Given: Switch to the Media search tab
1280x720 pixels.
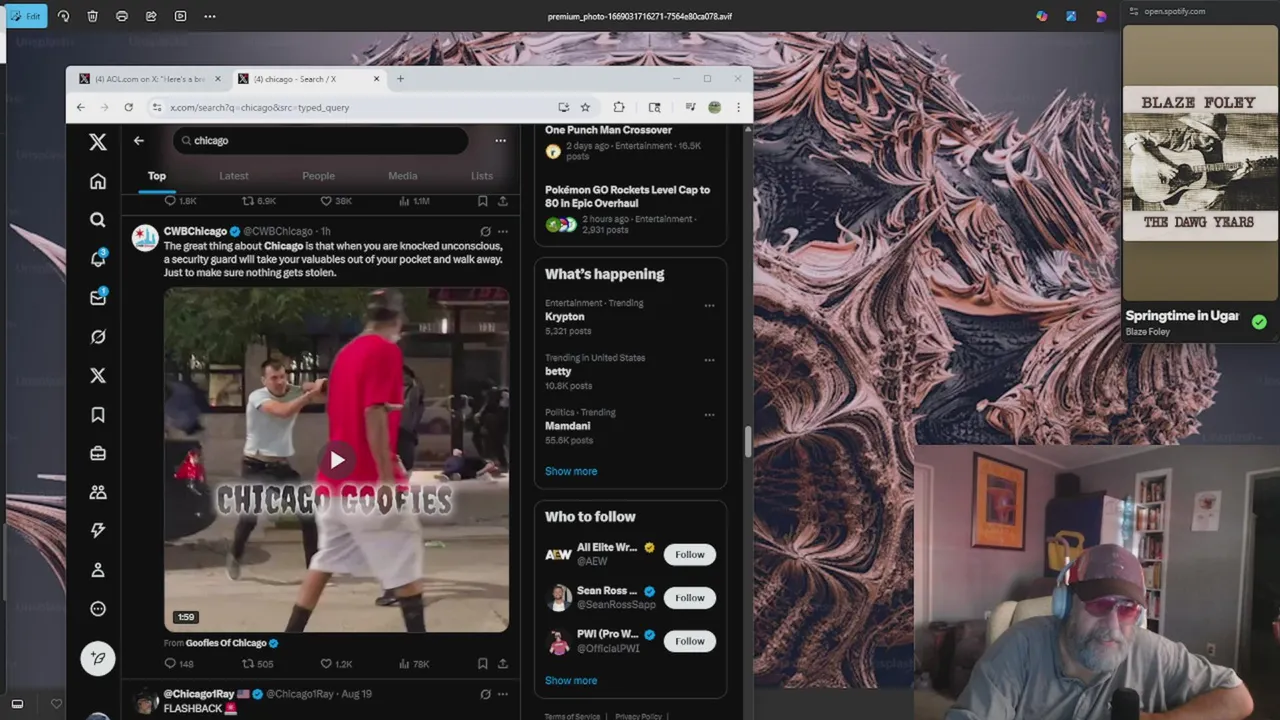Looking at the screenshot, I should pyautogui.click(x=403, y=176).
